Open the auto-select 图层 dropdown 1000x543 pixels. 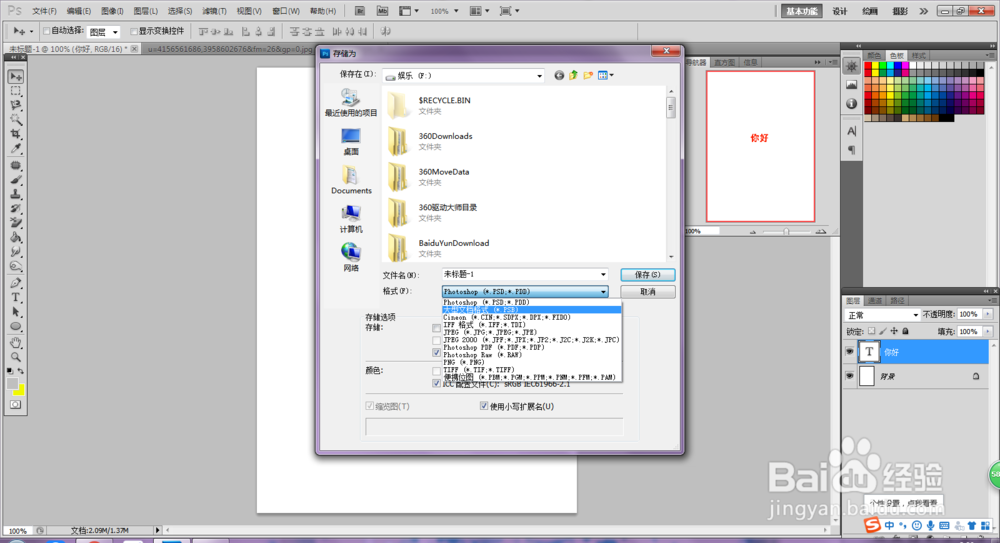pos(103,31)
